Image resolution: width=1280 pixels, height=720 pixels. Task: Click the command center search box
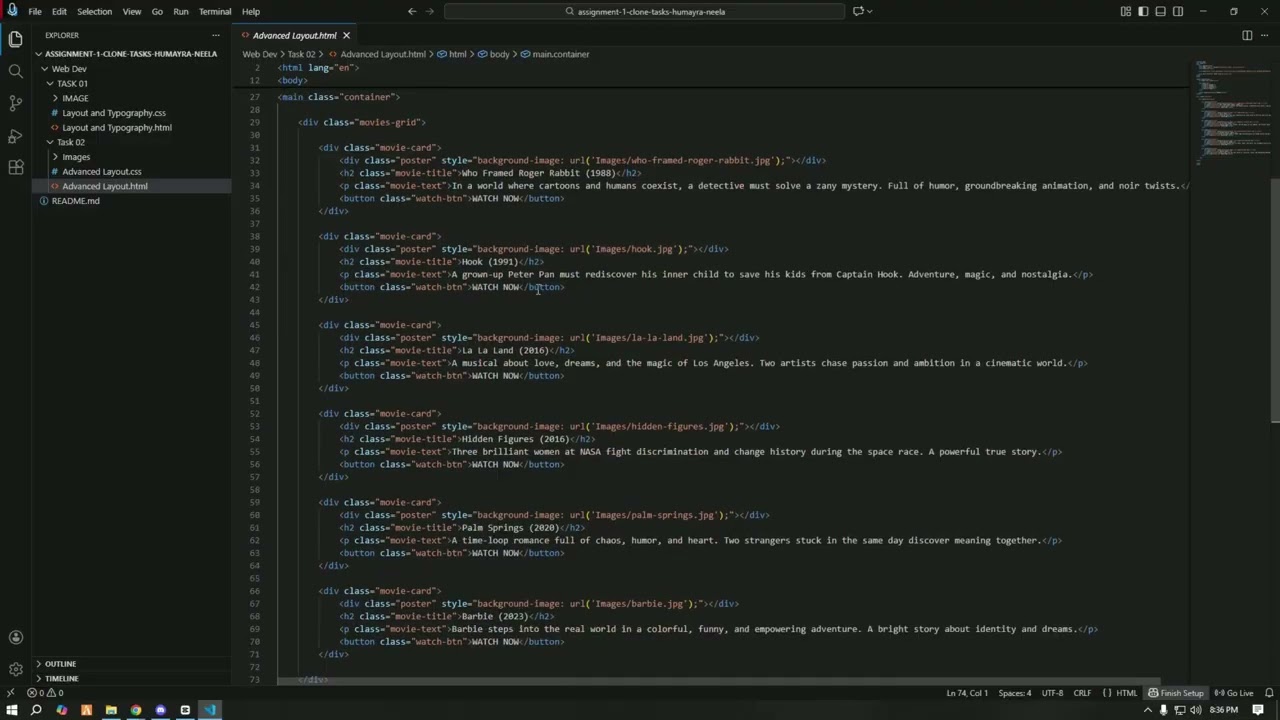644,11
